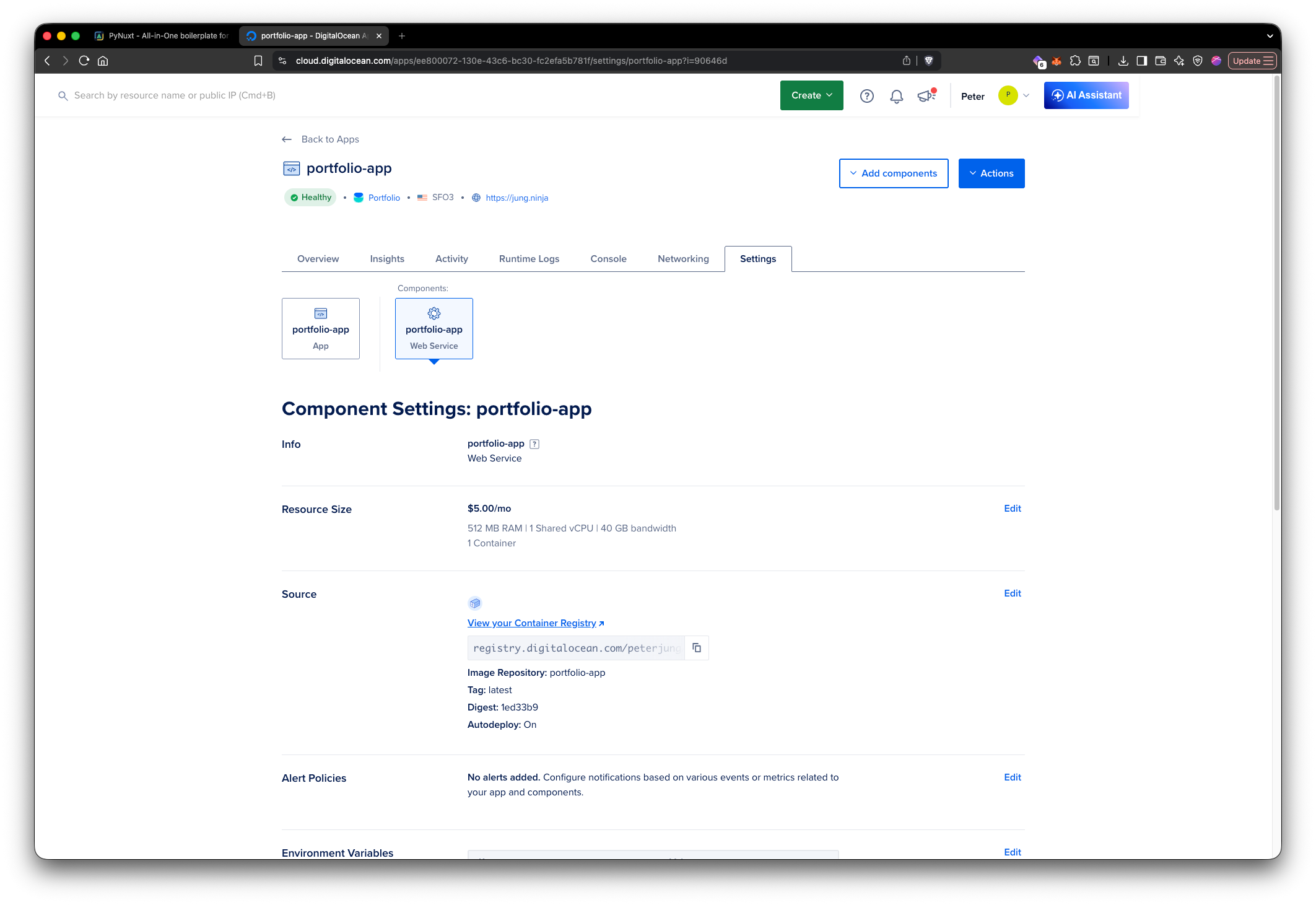Launch the AI Assistant
This screenshot has width=1316, height=905.
[1086, 95]
